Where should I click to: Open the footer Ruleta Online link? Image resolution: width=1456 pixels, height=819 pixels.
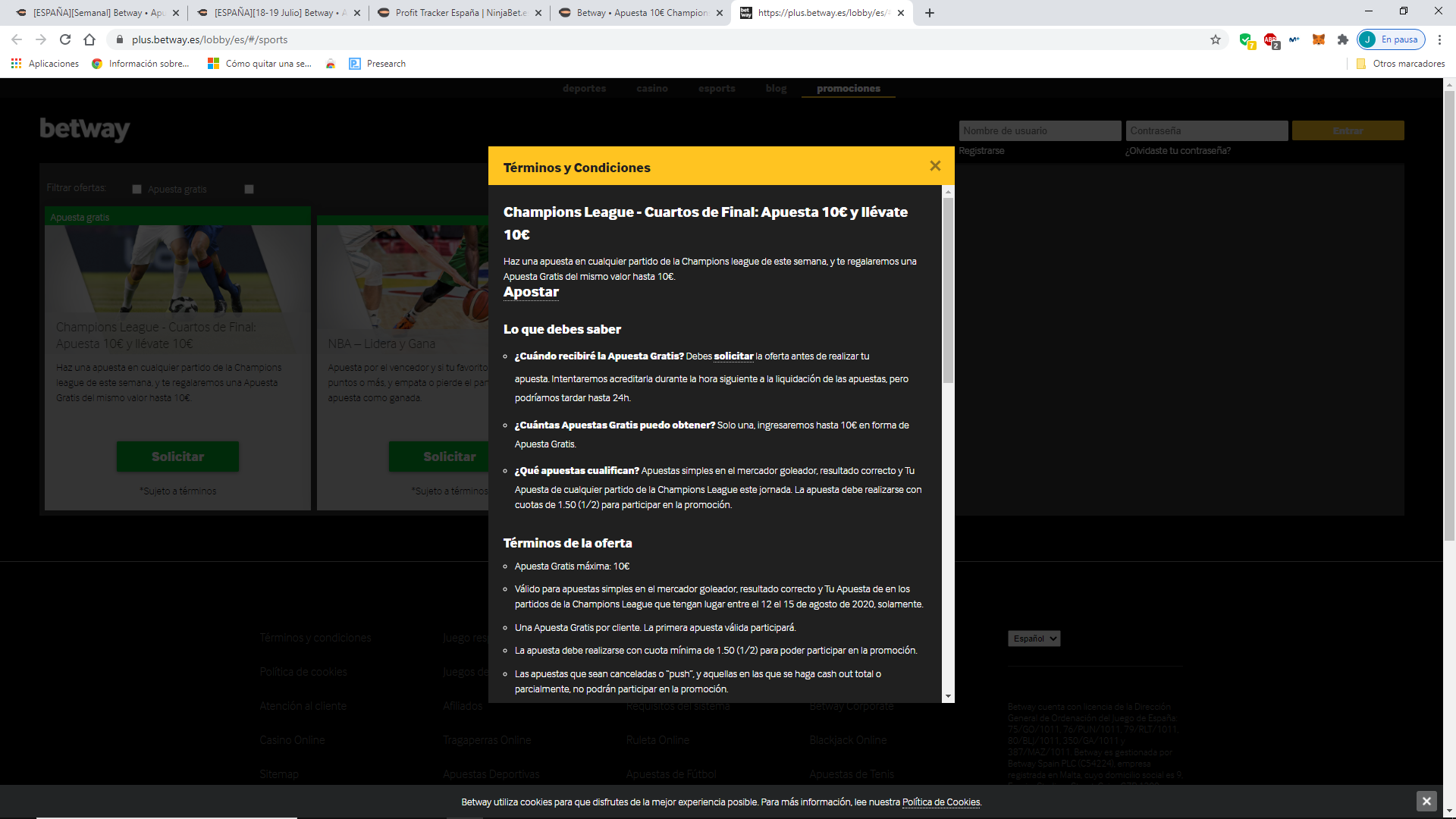657,740
